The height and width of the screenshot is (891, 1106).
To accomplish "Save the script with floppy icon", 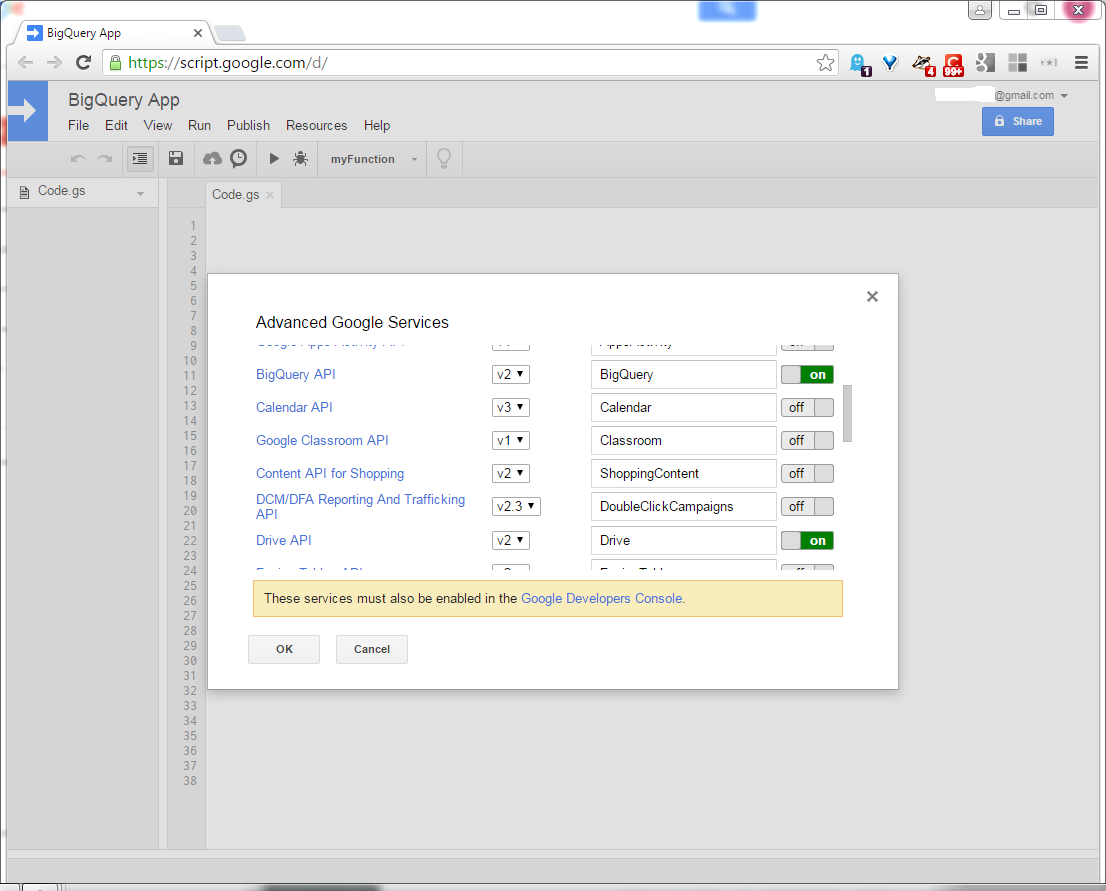I will coord(176,158).
